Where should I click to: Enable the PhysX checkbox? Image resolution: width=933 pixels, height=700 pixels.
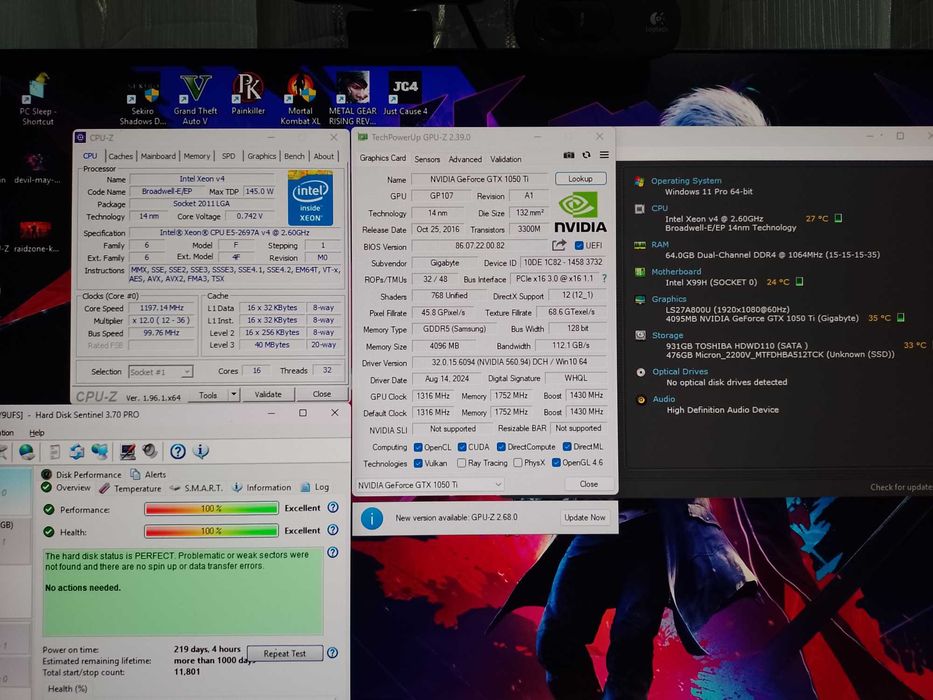point(518,462)
